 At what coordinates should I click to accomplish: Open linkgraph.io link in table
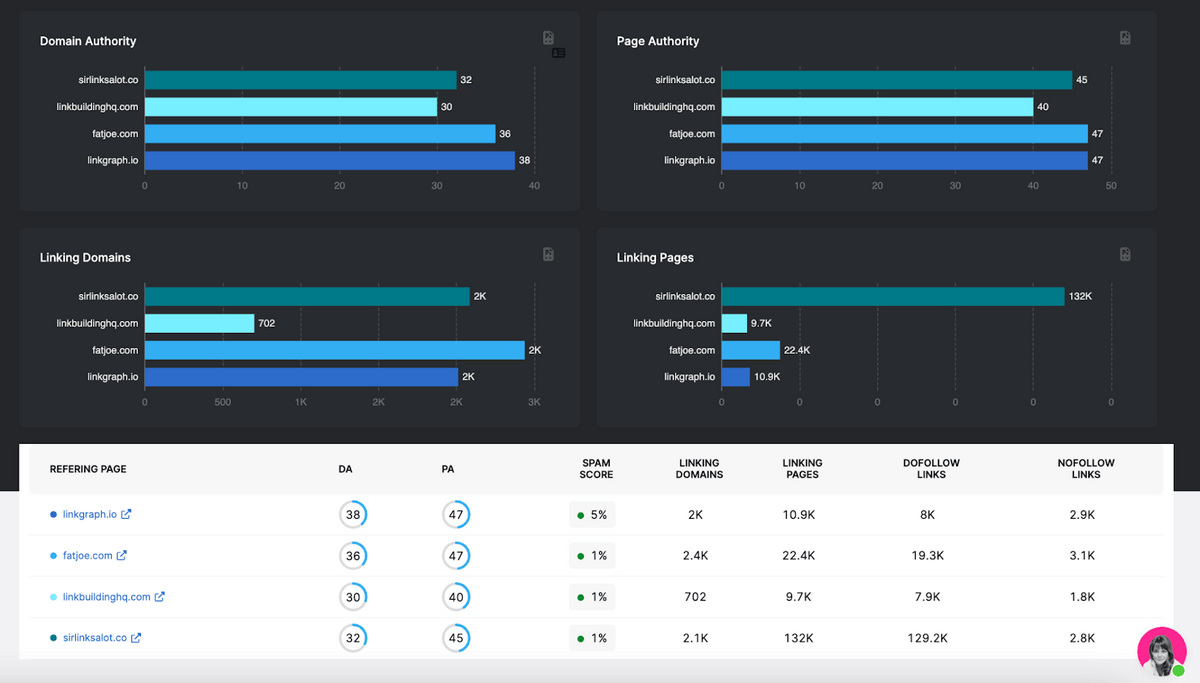(x=90, y=514)
